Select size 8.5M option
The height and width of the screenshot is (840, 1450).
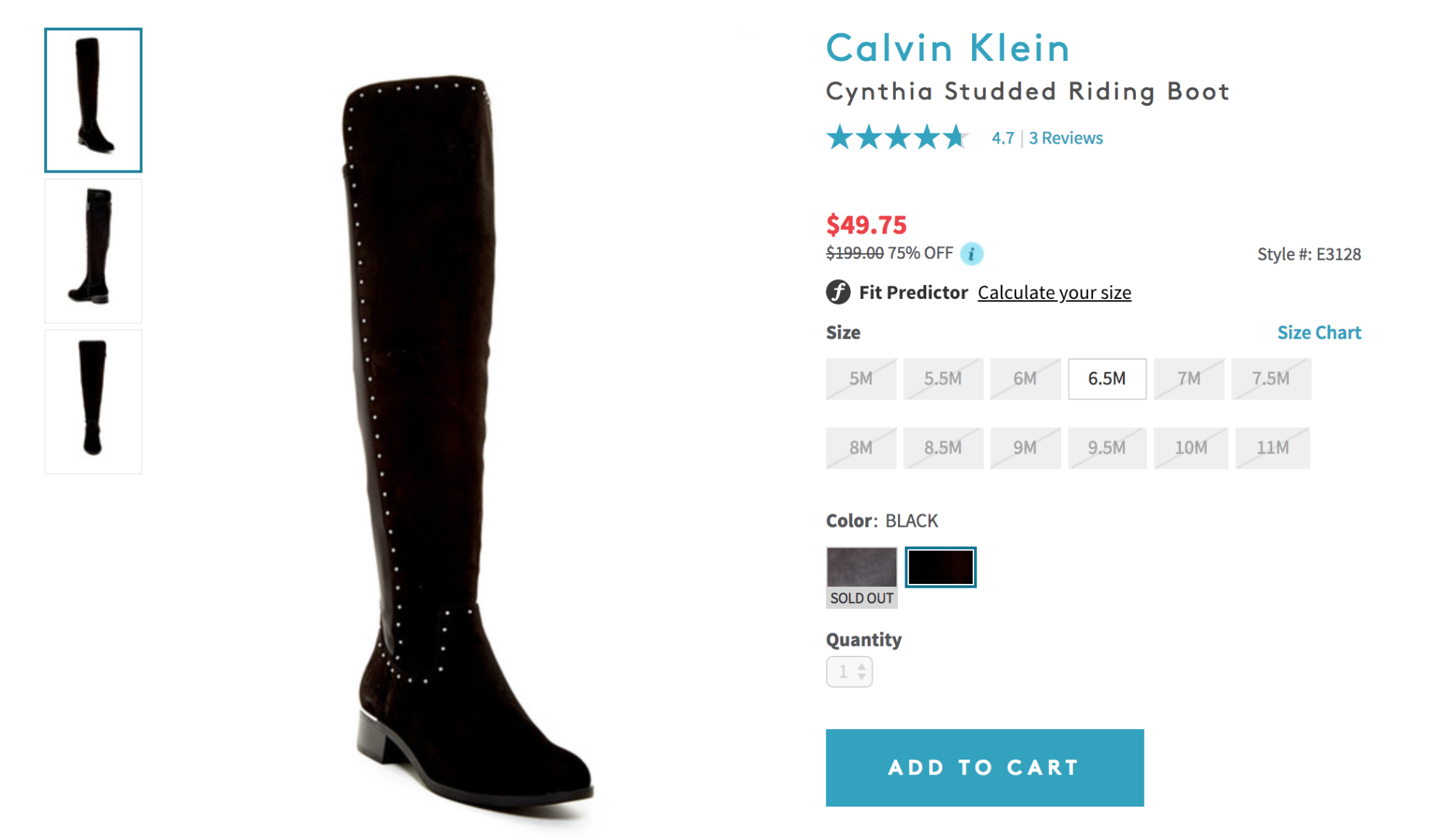942,448
